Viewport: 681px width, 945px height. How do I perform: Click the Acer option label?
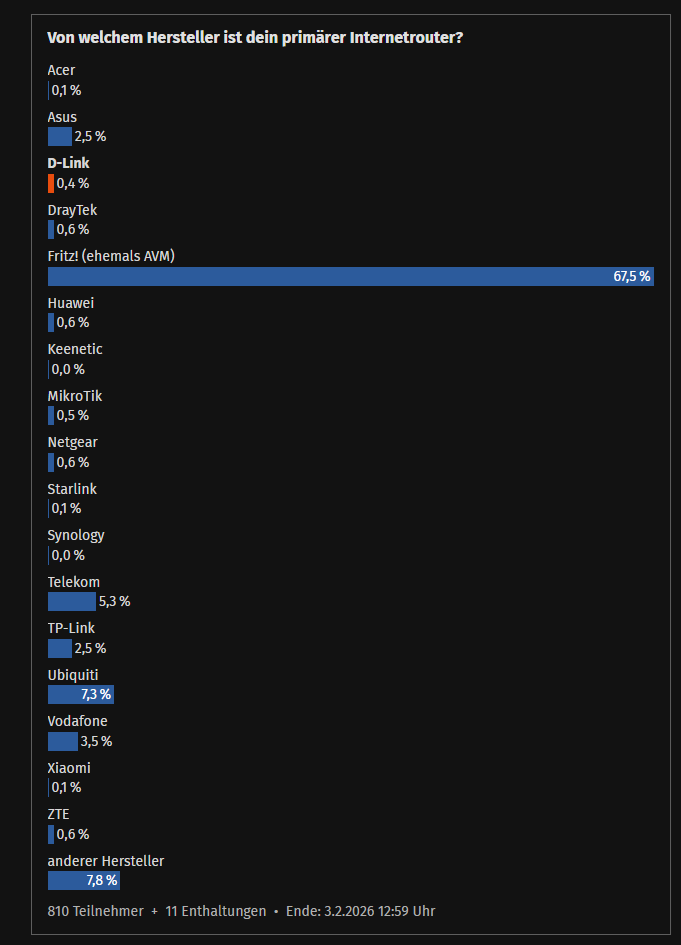61,71
